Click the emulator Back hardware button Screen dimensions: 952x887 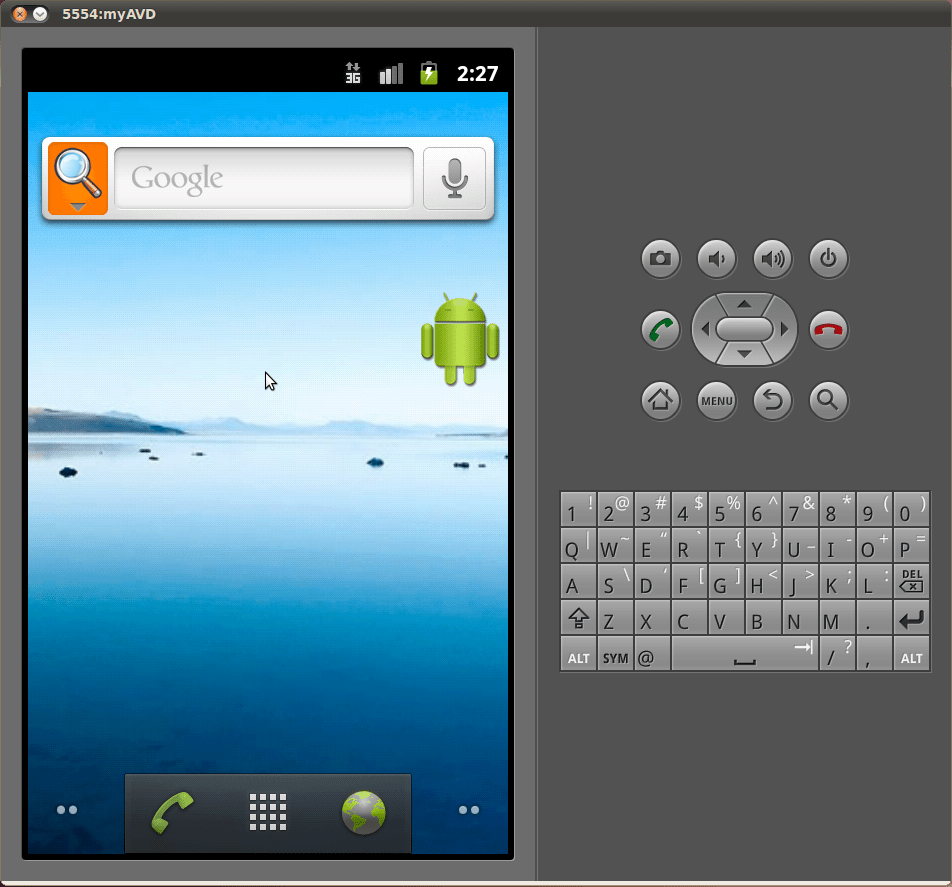(x=772, y=401)
